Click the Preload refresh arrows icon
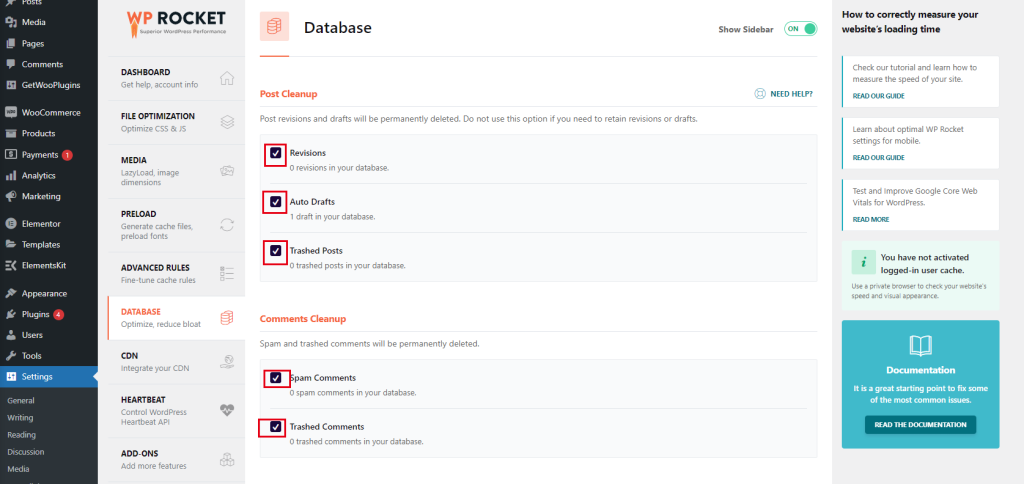The width and height of the screenshot is (1024, 484). click(227, 225)
